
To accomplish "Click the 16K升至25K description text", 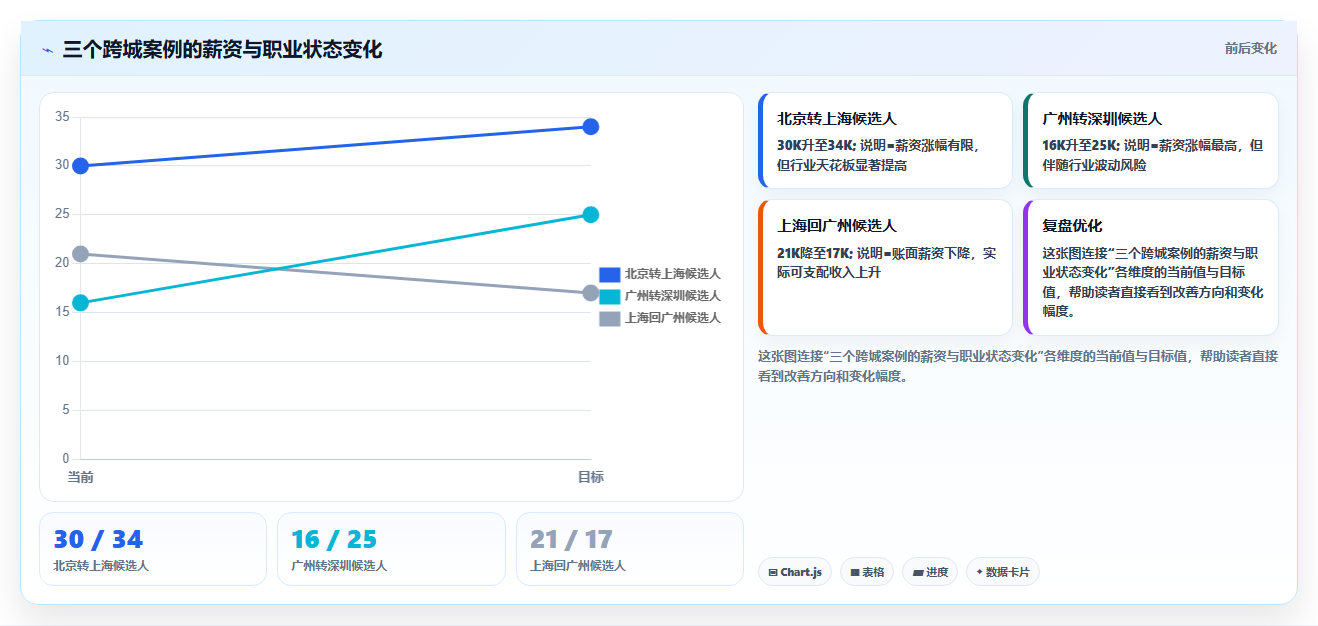I will point(1153,155).
